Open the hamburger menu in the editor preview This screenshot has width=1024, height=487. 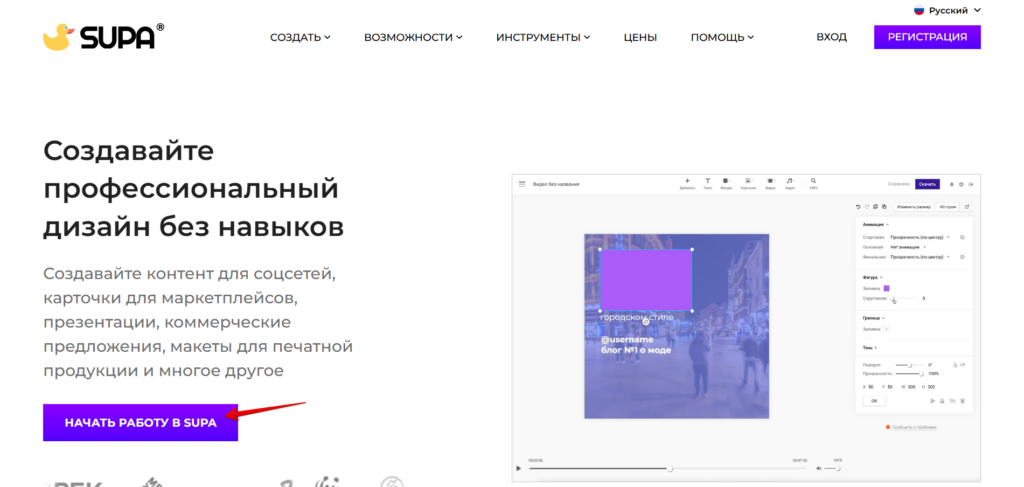coord(522,184)
